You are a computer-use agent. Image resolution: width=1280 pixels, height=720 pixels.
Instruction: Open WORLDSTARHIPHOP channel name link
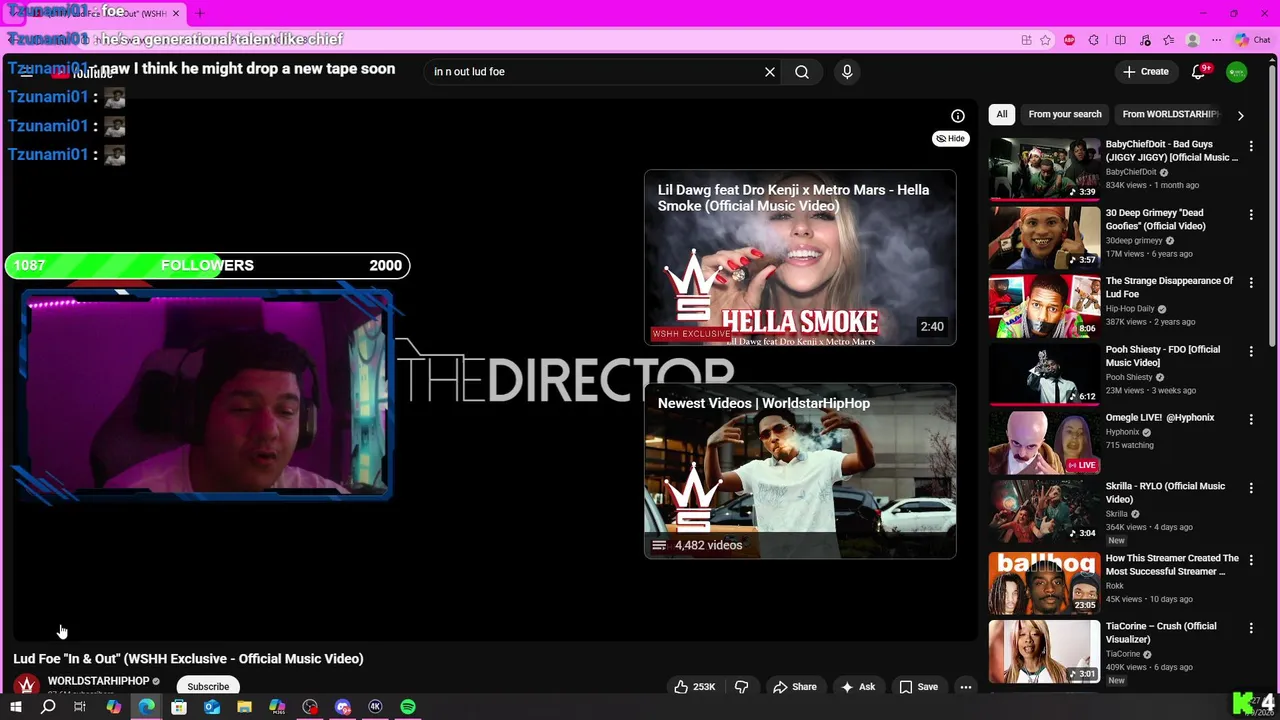[98, 681]
